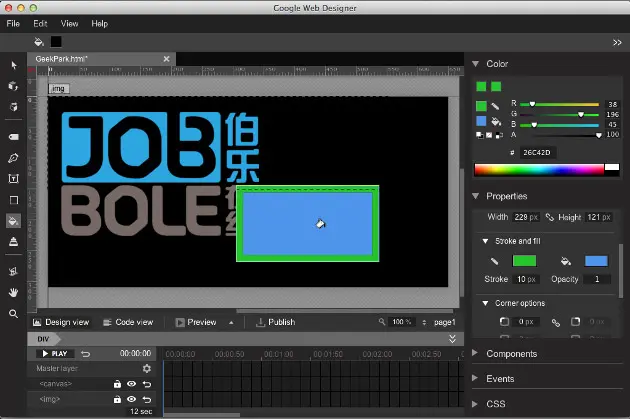This screenshot has width=630, height=419.
Task: Select the Tag tool
Action: point(14,137)
